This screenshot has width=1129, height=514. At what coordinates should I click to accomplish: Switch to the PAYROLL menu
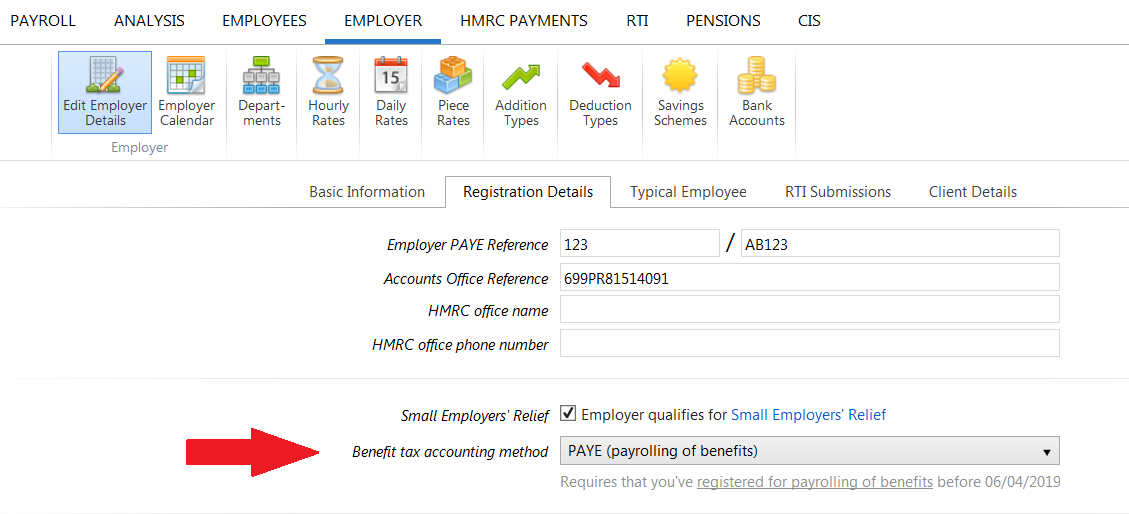click(42, 21)
